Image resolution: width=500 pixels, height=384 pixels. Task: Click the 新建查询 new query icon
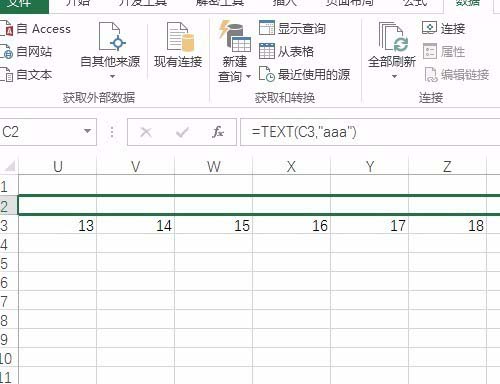point(235,36)
